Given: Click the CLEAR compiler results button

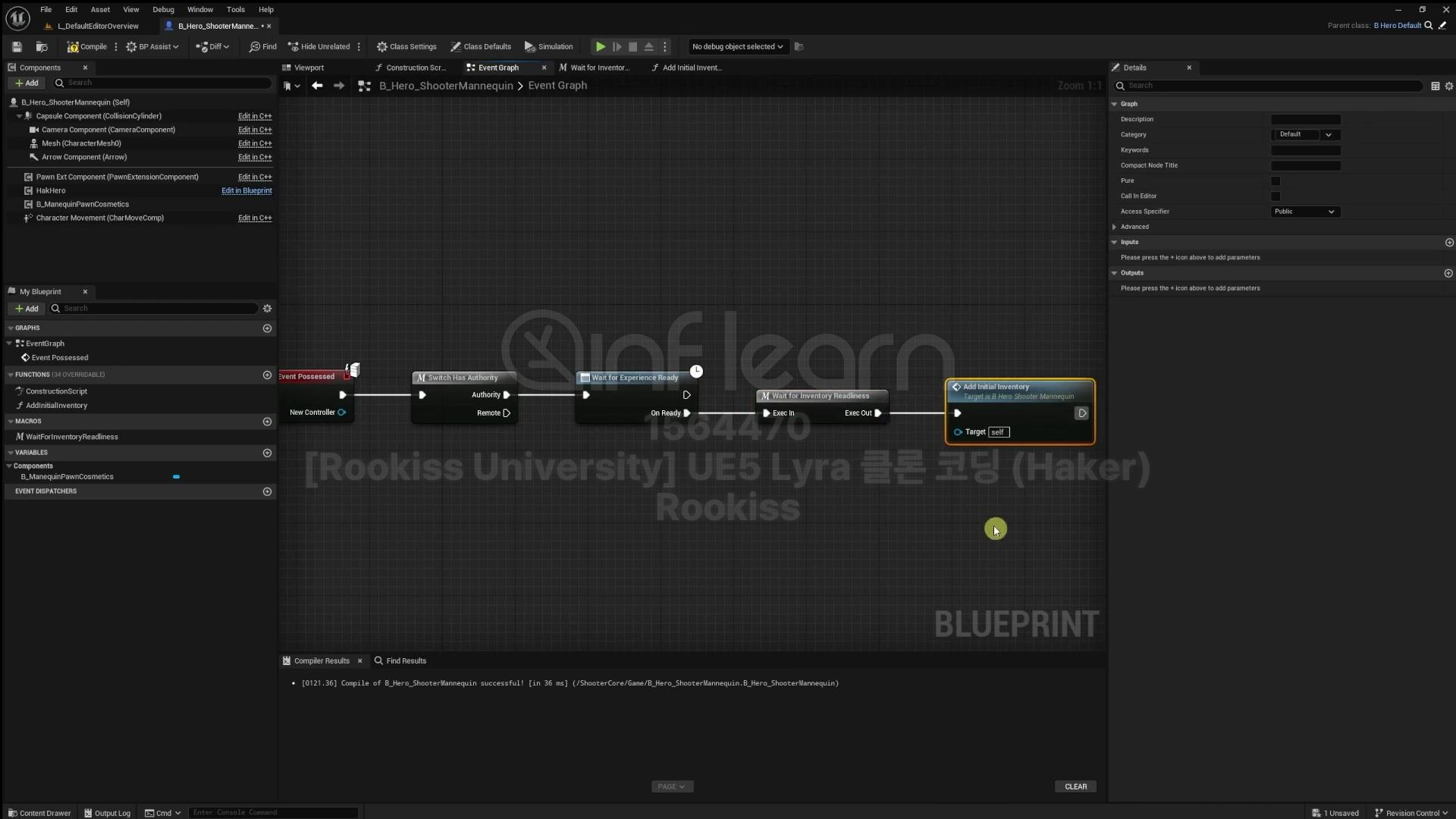Looking at the screenshot, I should (x=1075, y=786).
